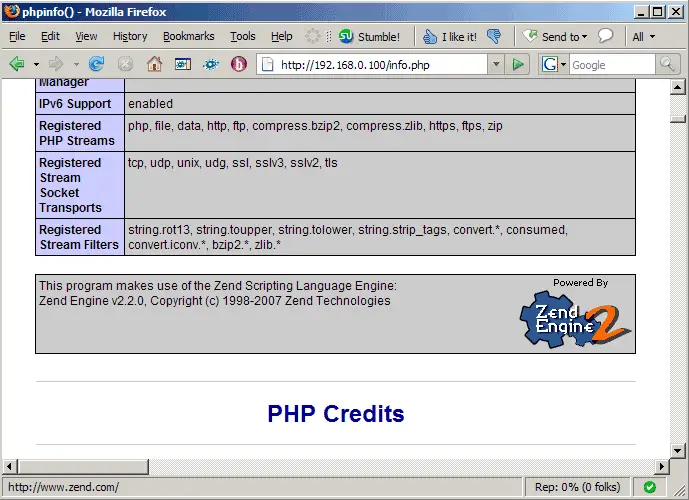Click the php, file, data streams value
689x500 pixels.
(x=315, y=126)
